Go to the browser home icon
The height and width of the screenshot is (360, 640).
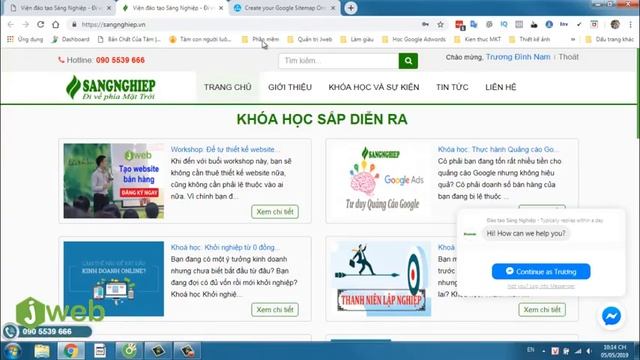56,24
